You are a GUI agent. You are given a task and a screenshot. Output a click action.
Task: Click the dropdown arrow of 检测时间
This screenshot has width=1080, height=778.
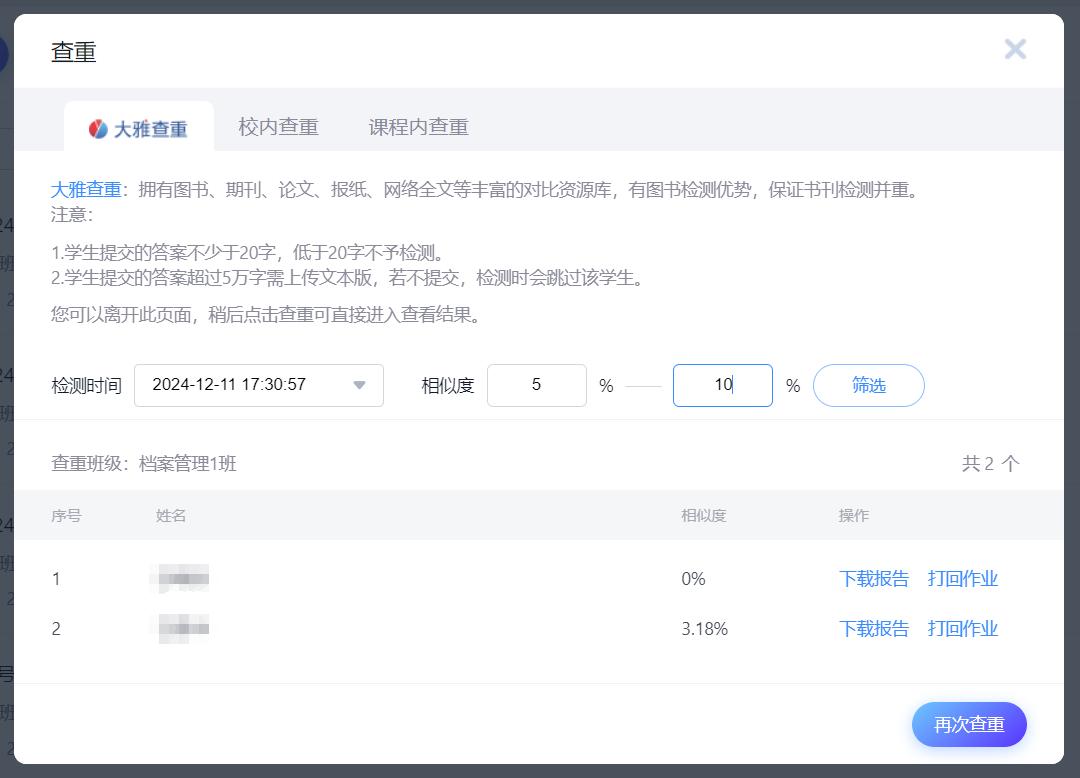click(359, 385)
